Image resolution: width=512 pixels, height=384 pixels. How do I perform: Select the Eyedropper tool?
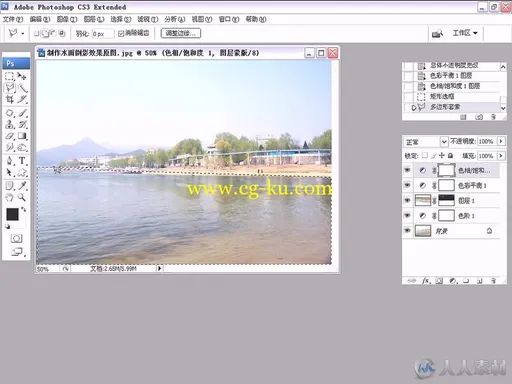tap(22, 186)
